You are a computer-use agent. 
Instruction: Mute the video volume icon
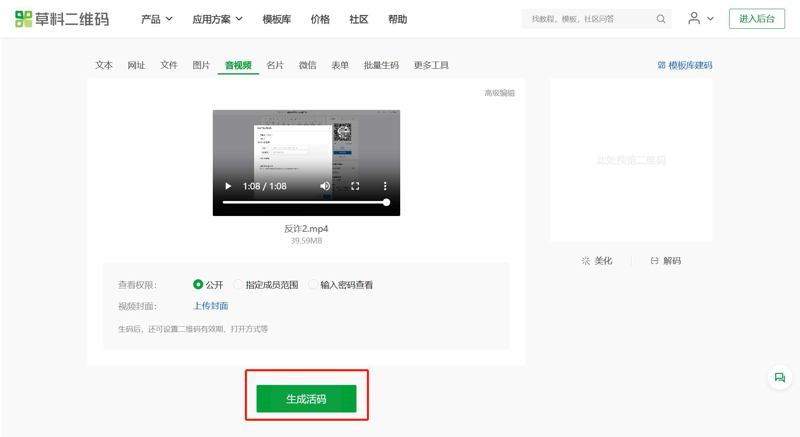pyautogui.click(x=325, y=186)
